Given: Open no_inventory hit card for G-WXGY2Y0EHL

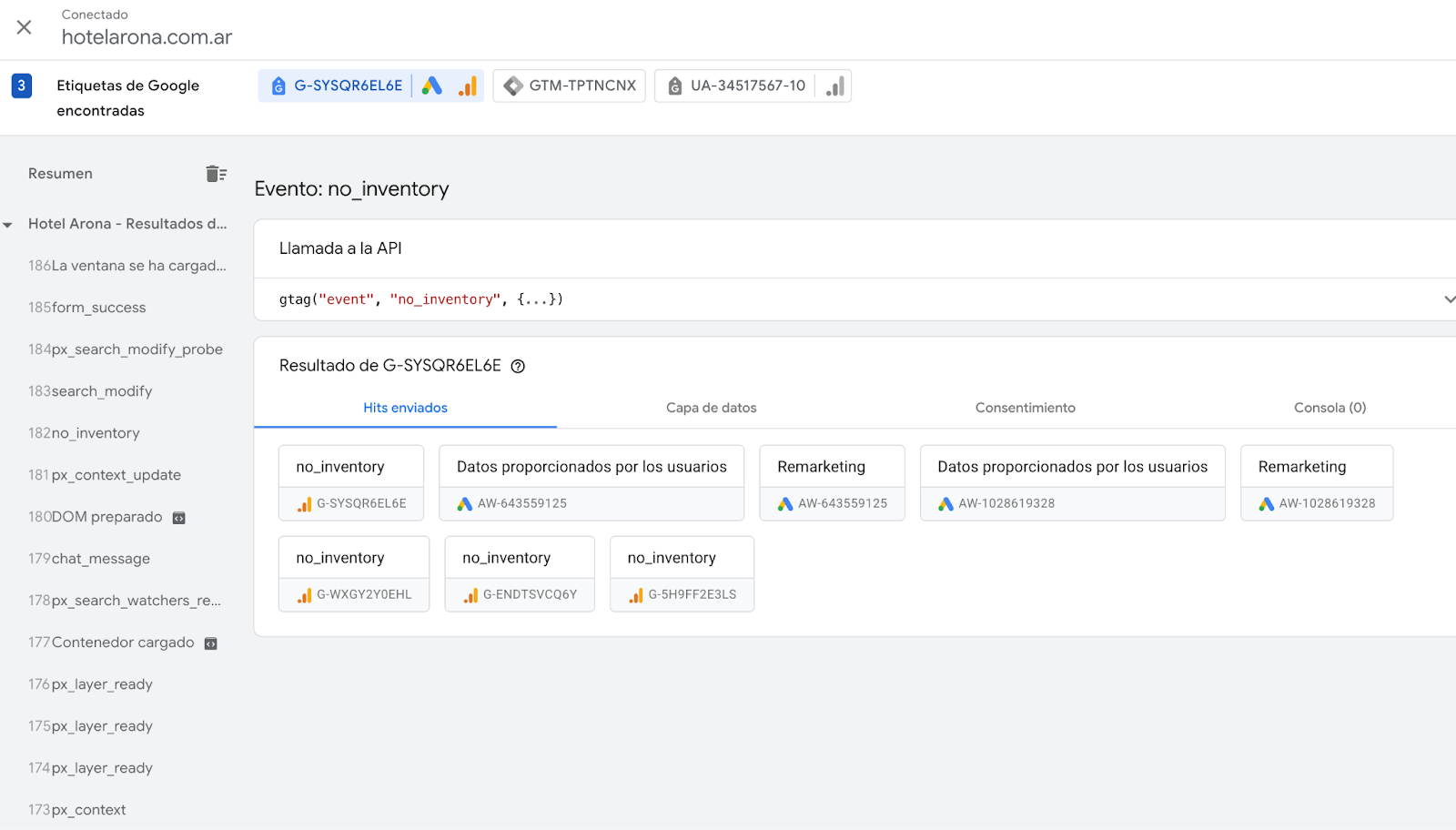Looking at the screenshot, I should [x=354, y=574].
